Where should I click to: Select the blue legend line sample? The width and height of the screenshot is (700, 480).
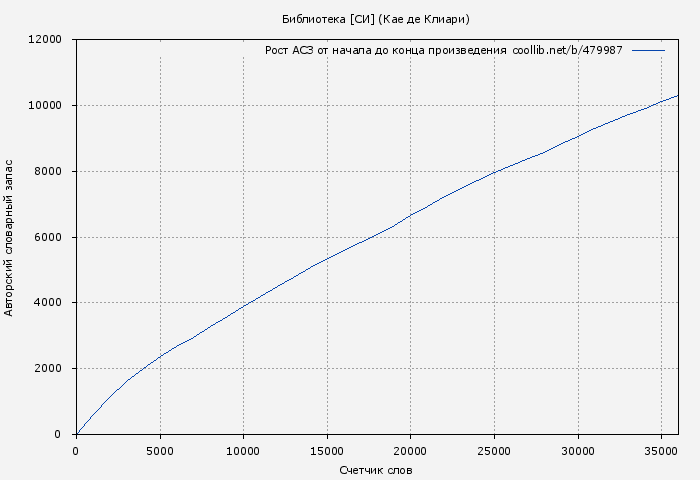tap(648, 50)
